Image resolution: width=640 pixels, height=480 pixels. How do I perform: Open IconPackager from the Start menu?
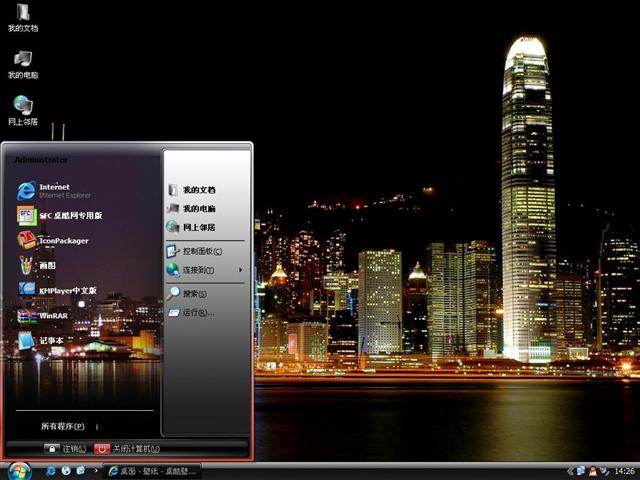coord(53,240)
